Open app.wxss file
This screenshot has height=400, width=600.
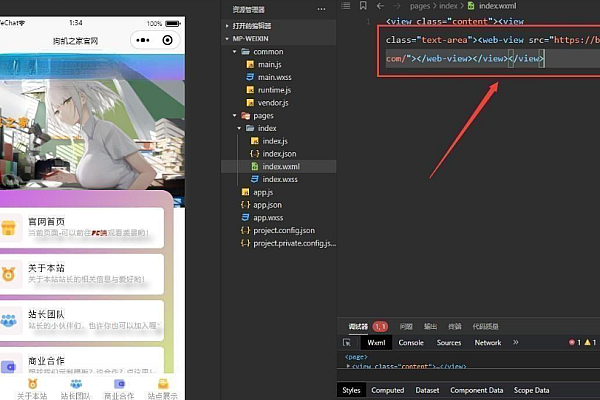pyautogui.click(x=268, y=217)
